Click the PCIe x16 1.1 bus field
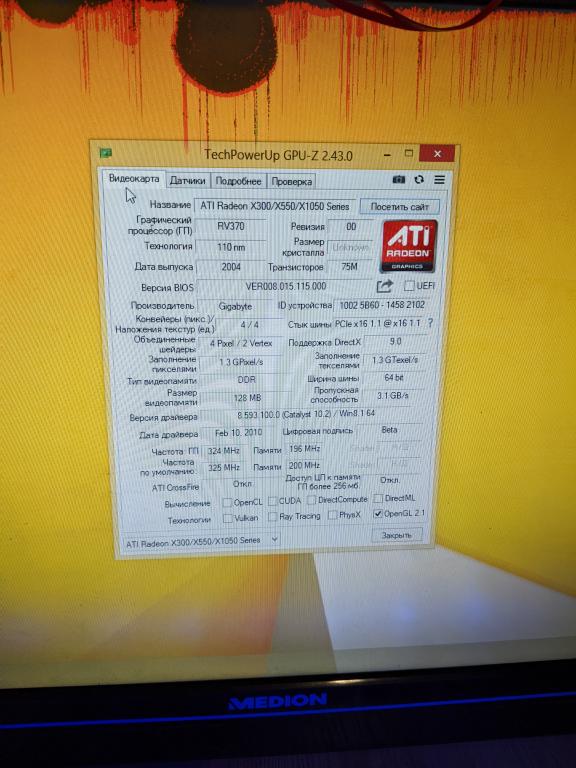The image size is (576, 768). [x=378, y=323]
